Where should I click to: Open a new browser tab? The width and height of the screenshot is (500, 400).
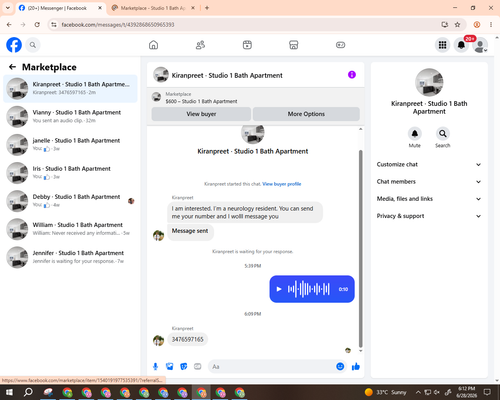pos(207,8)
